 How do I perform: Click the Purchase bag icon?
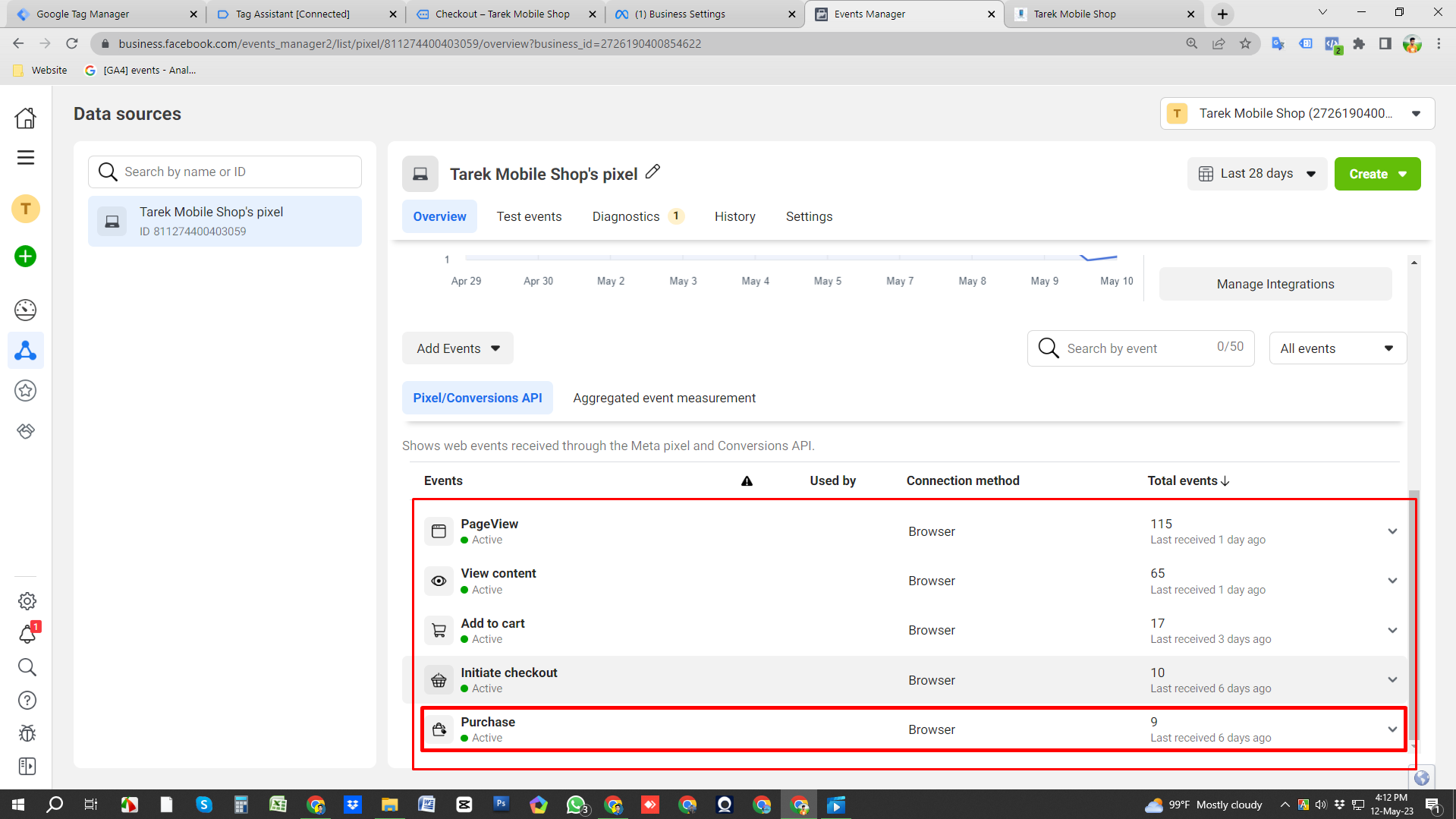click(439, 729)
